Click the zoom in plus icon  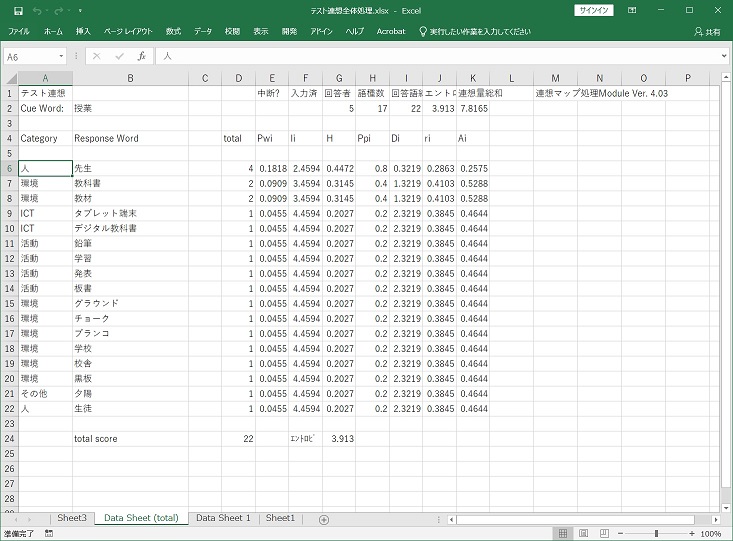pyautogui.click(x=691, y=534)
